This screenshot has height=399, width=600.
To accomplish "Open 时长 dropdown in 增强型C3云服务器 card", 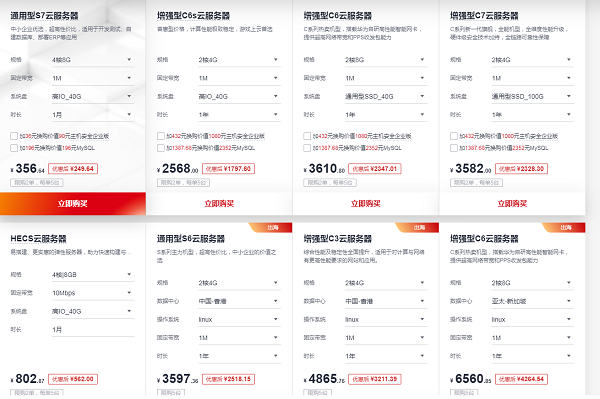I will (x=386, y=357).
